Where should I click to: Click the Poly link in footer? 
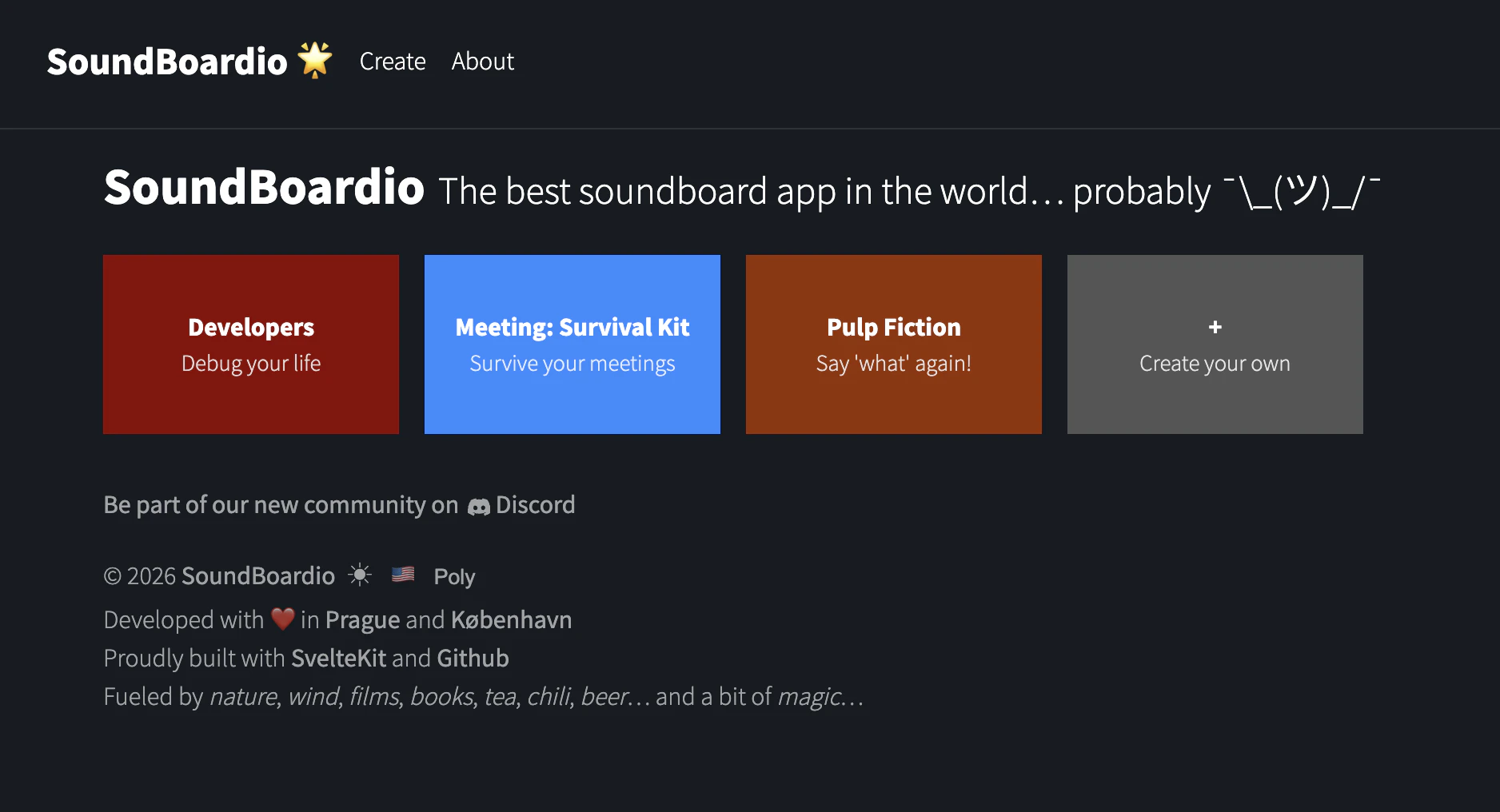click(454, 576)
